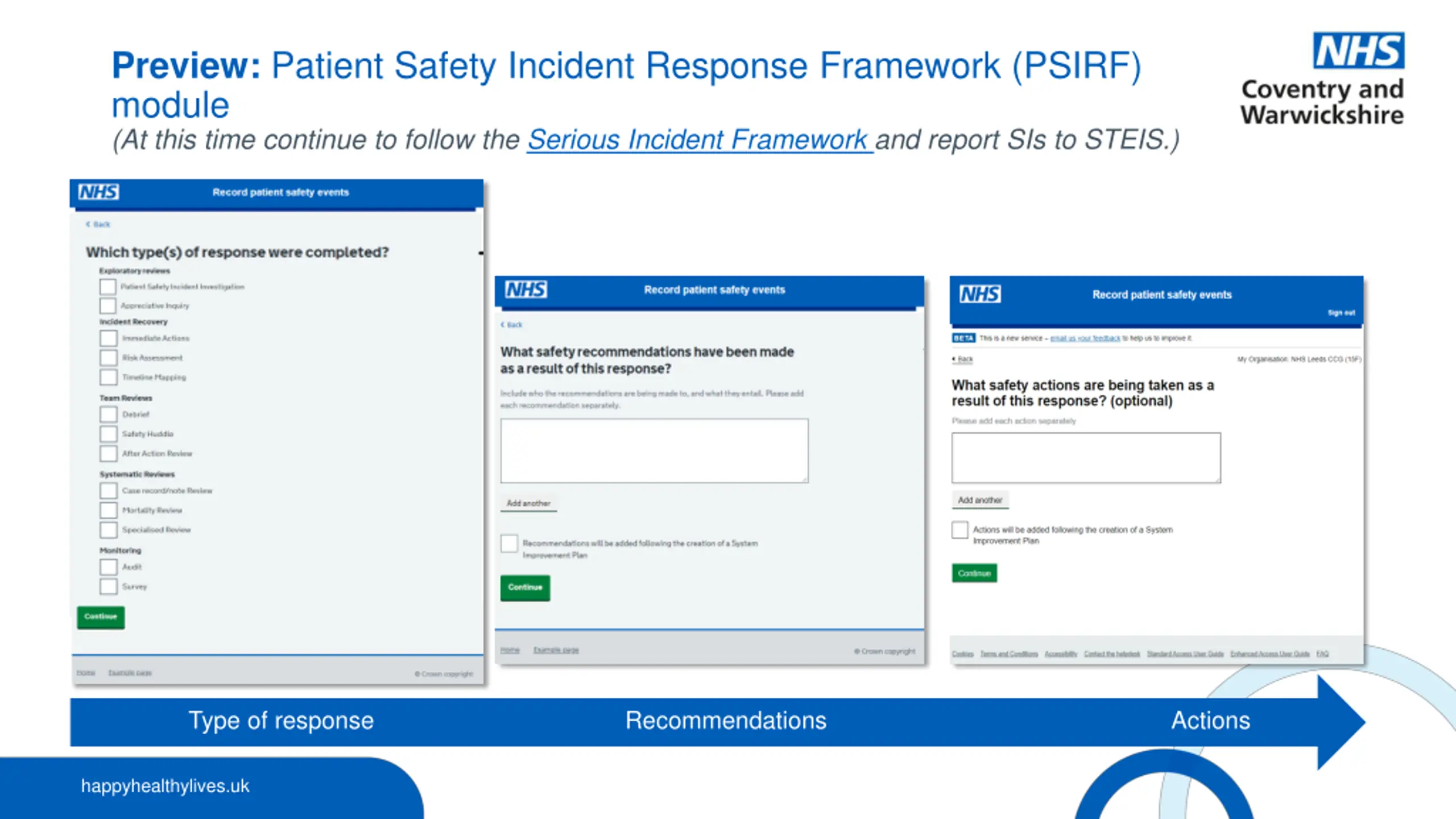Open the Cookies footer link
The height and width of the screenshot is (819, 1456).
click(962, 653)
